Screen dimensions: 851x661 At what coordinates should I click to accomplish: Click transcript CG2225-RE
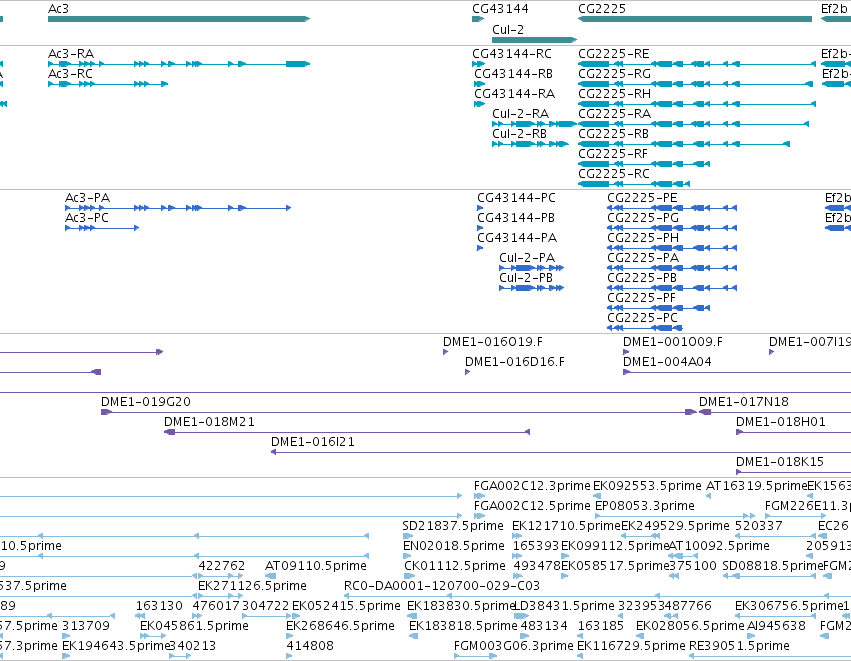(613, 54)
